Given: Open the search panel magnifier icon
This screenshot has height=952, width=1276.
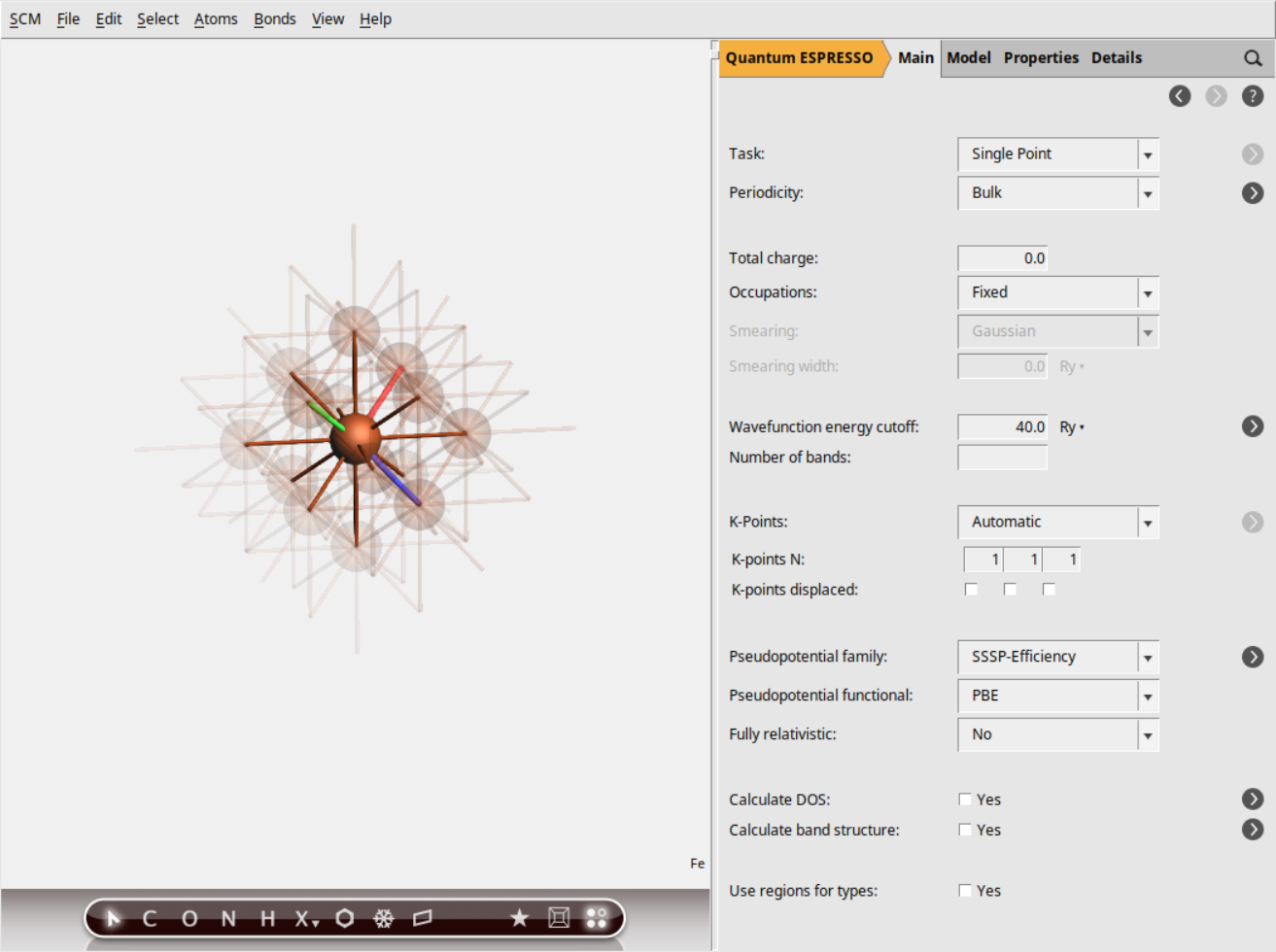Looking at the screenshot, I should tap(1253, 57).
